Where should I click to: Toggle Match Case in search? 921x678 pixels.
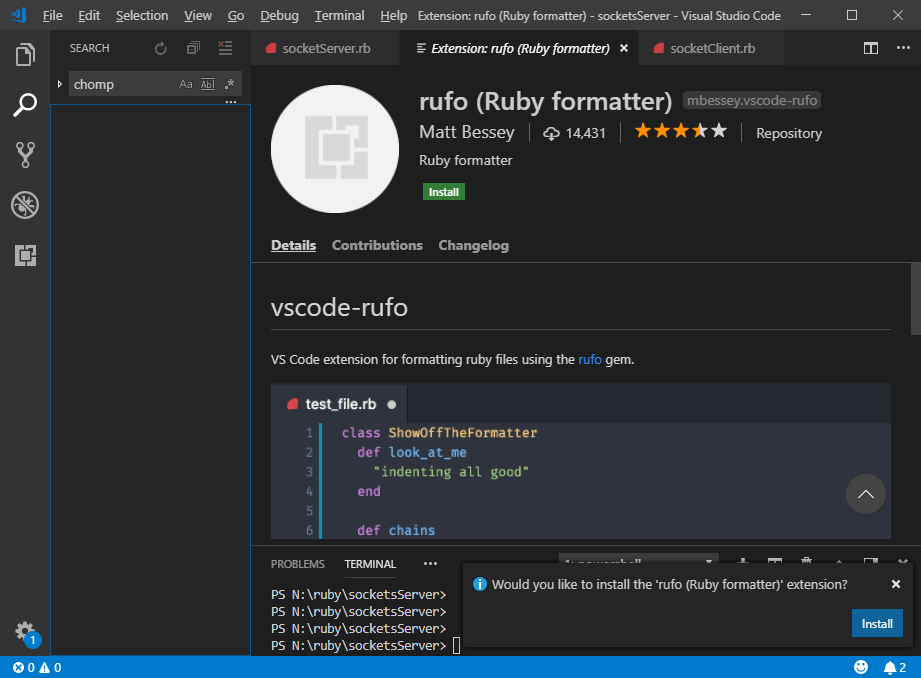pyautogui.click(x=186, y=84)
